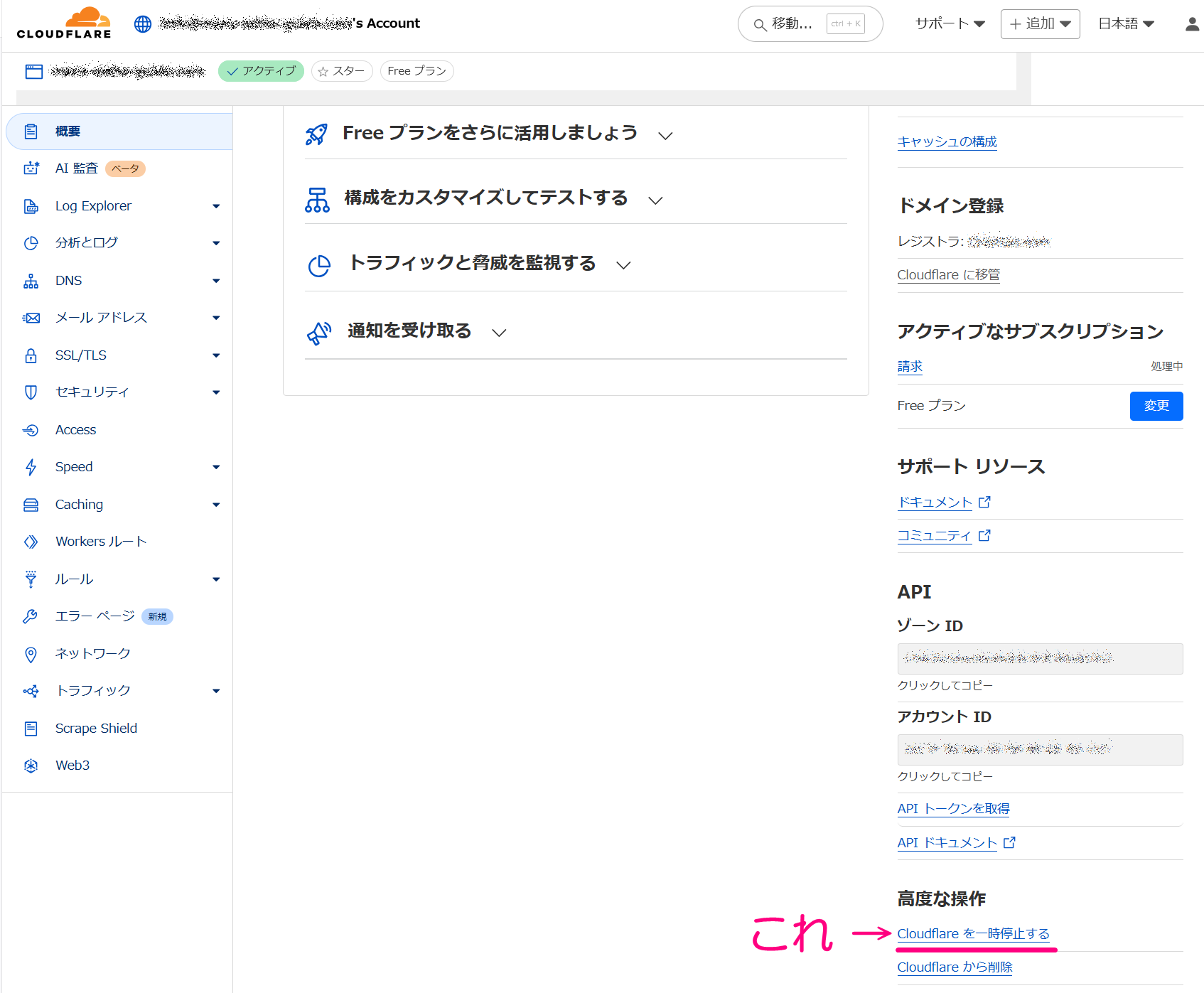Viewport: 1204px width, 993px height.
Task: Click the 分析とログ chart icon
Action: [x=31, y=243]
